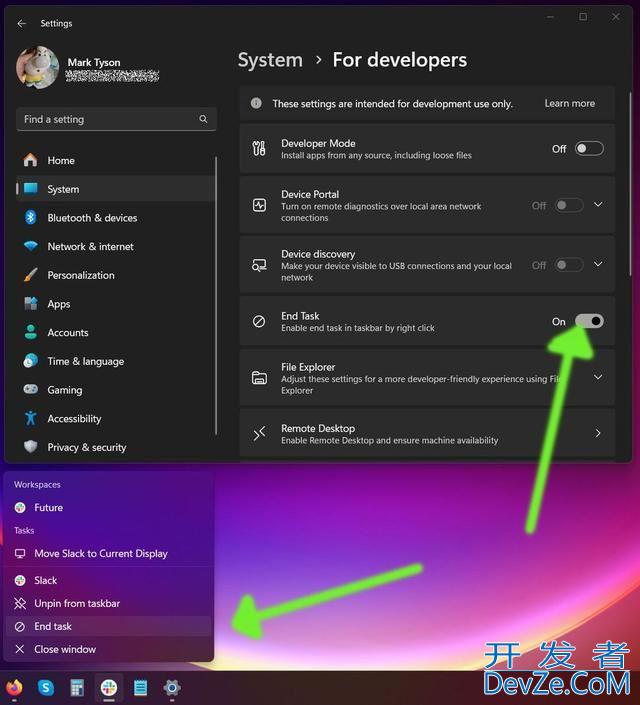Click the Developer Mode tools icon
This screenshot has height=705, width=640.
pyautogui.click(x=259, y=148)
